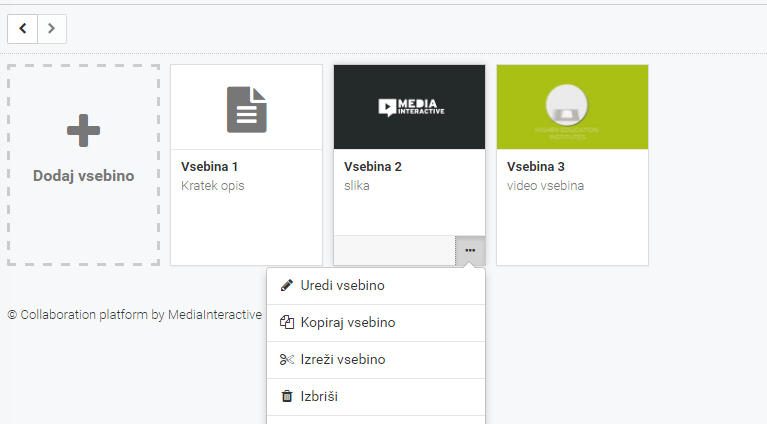The width and height of the screenshot is (767, 424).
Task: Click the pencil icon next to Uredi vsebino
Action: pyautogui.click(x=287, y=285)
